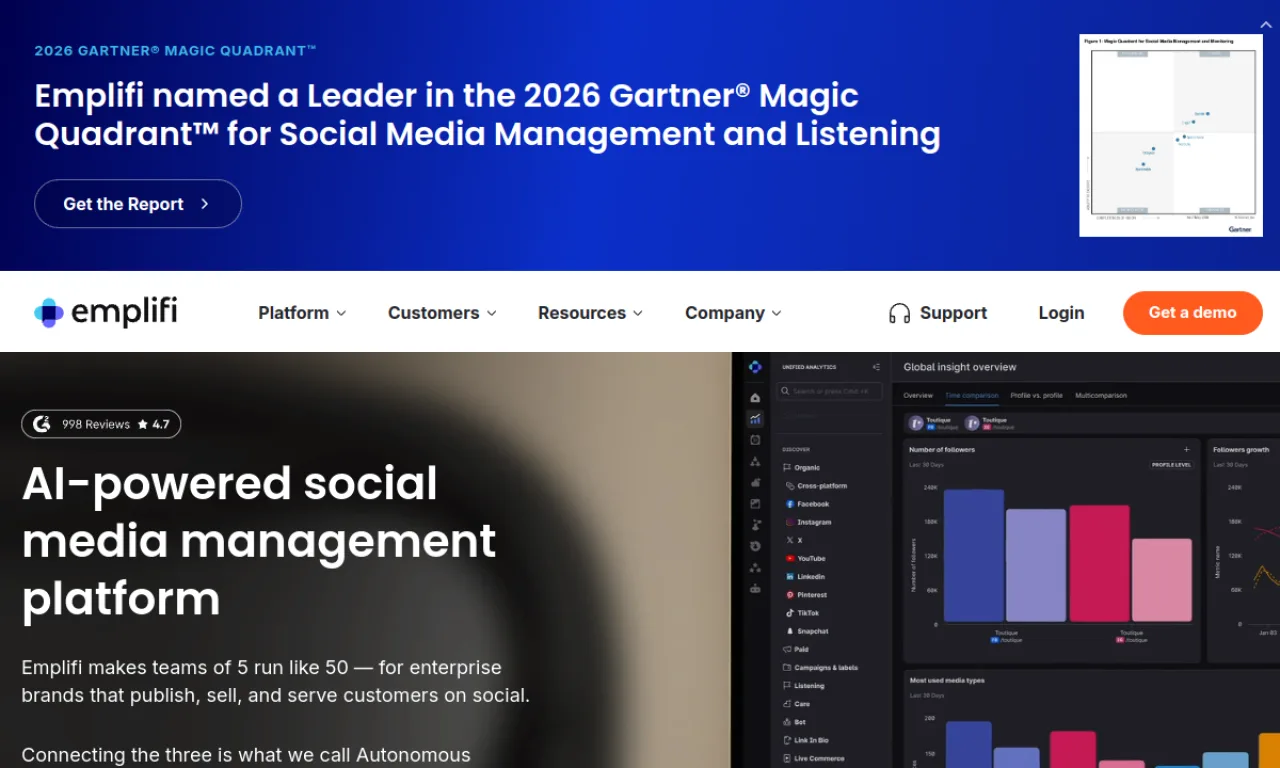Viewport: 1280px width, 768px height.
Task: Click the Emplifi logo in the navbar
Action: 106,312
